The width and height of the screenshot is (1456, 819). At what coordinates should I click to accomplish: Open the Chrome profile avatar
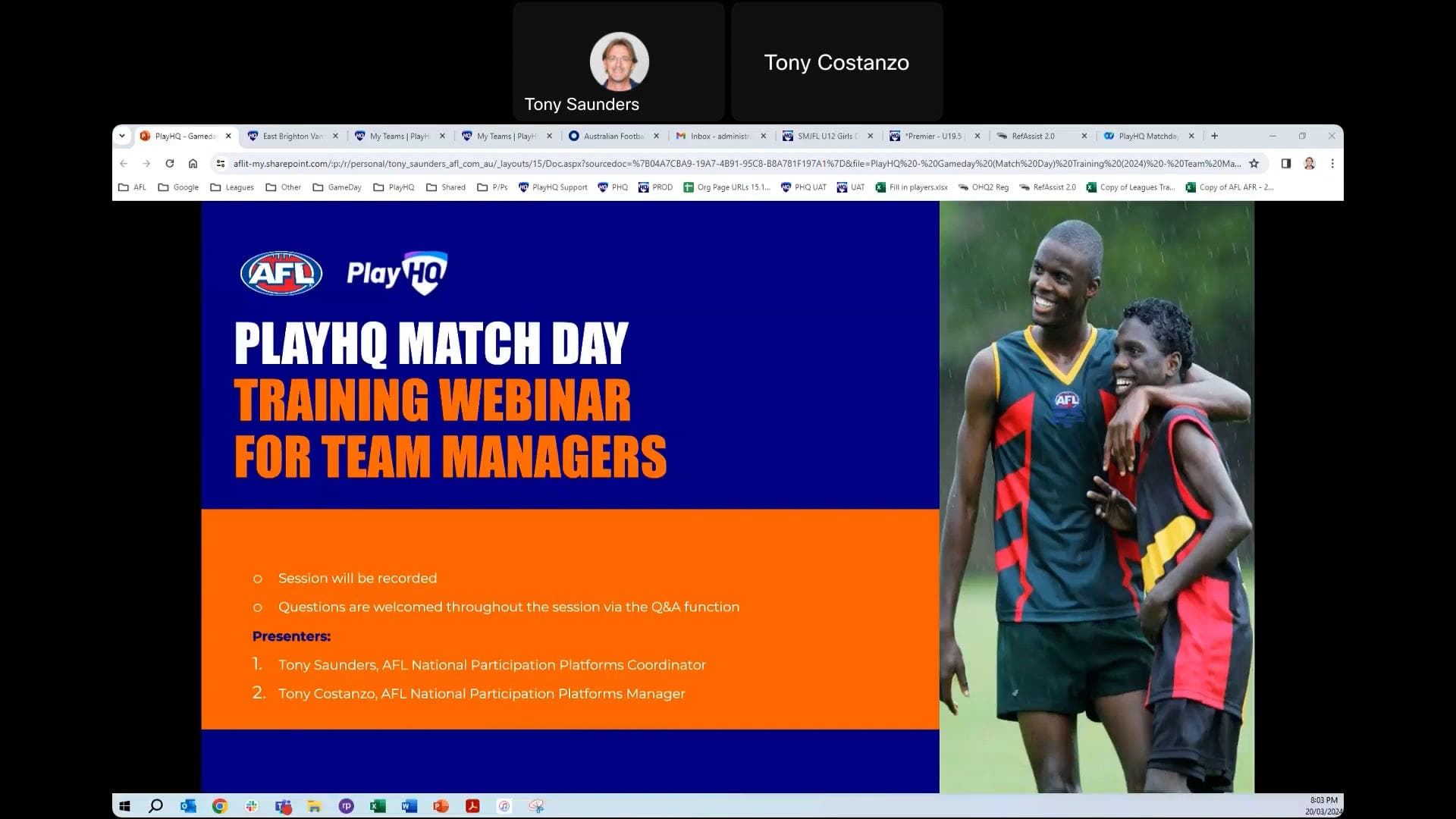pyautogui.click(x=1309, y=163)
